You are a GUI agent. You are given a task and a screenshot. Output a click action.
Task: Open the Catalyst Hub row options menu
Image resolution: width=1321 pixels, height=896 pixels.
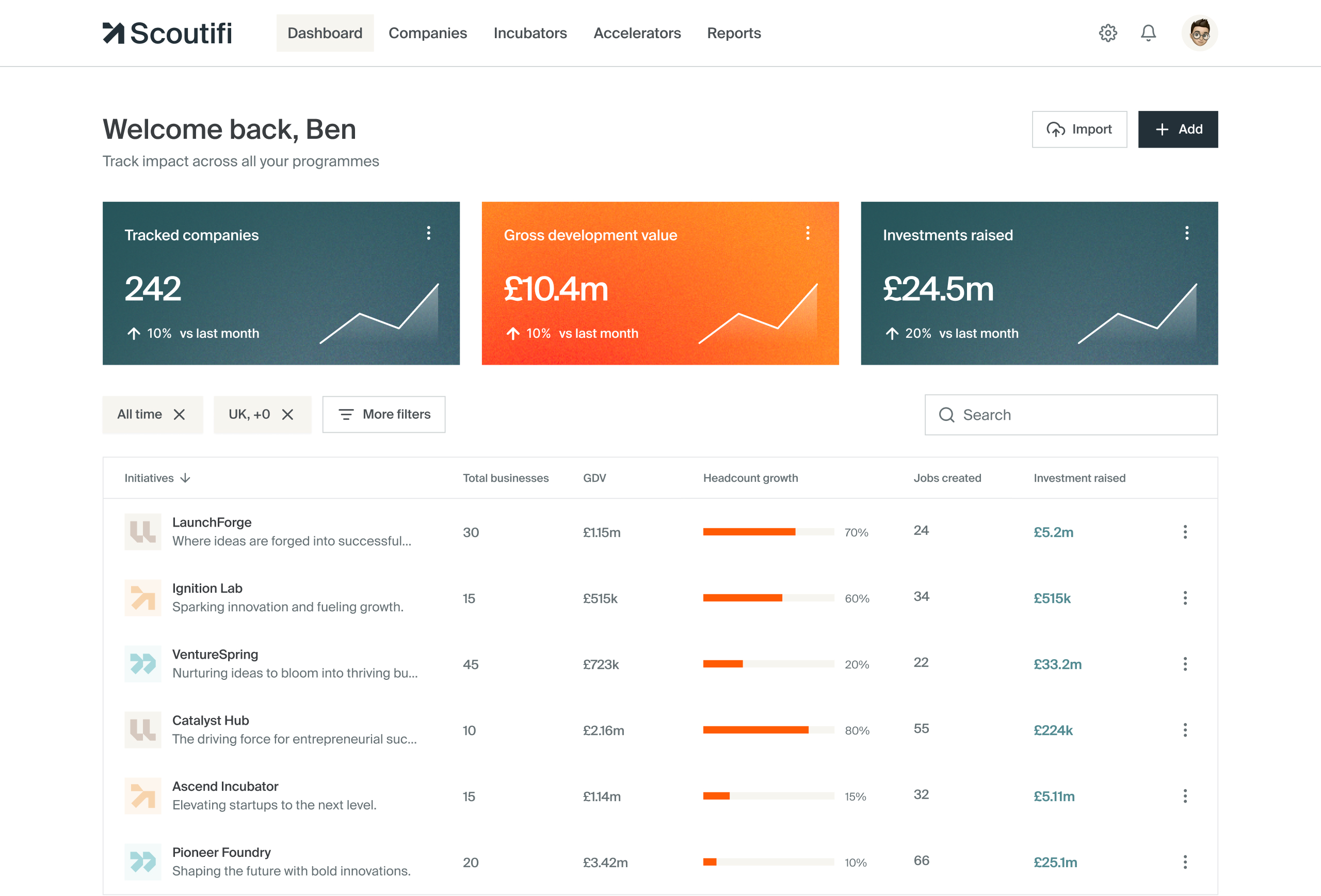1185,730
